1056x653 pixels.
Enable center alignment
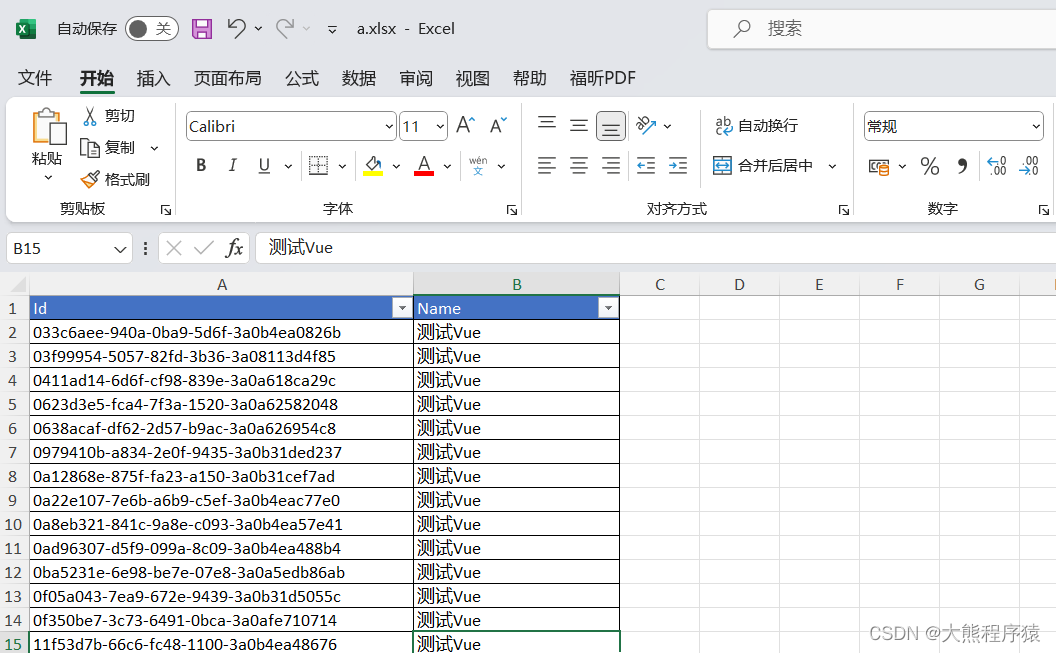pyautogui.click(x=578, y=165)
